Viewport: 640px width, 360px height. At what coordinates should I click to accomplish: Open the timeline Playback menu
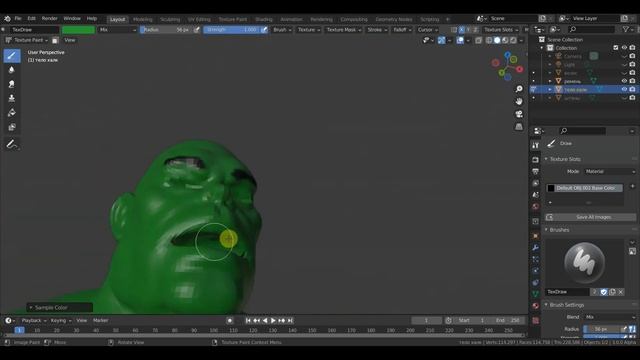point(33,321)
